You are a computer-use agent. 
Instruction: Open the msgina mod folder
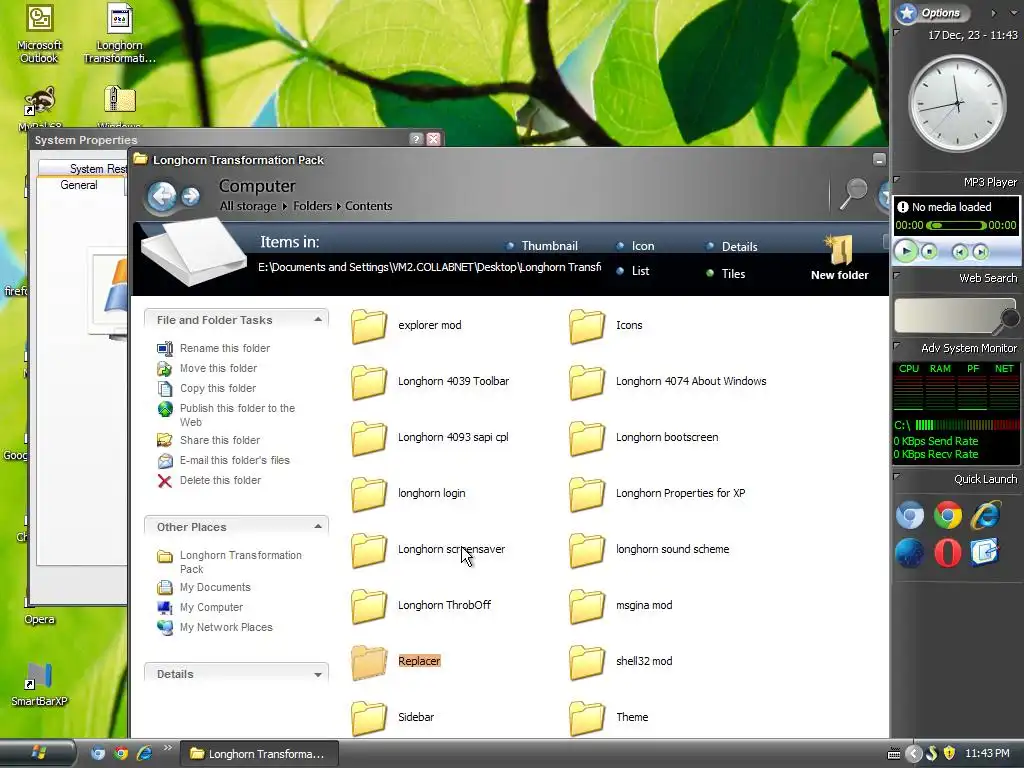click(x=620, y=606)
